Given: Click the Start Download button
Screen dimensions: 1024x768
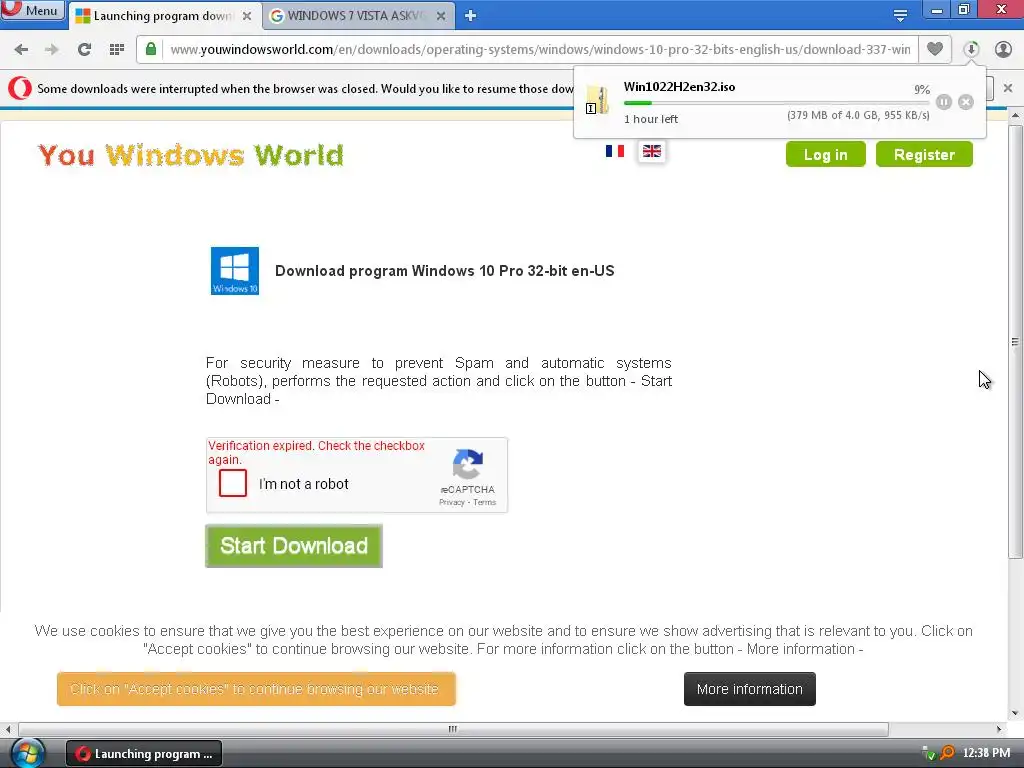Looking at the screenshot, I should pyautogui.click(x=294, y=546).
